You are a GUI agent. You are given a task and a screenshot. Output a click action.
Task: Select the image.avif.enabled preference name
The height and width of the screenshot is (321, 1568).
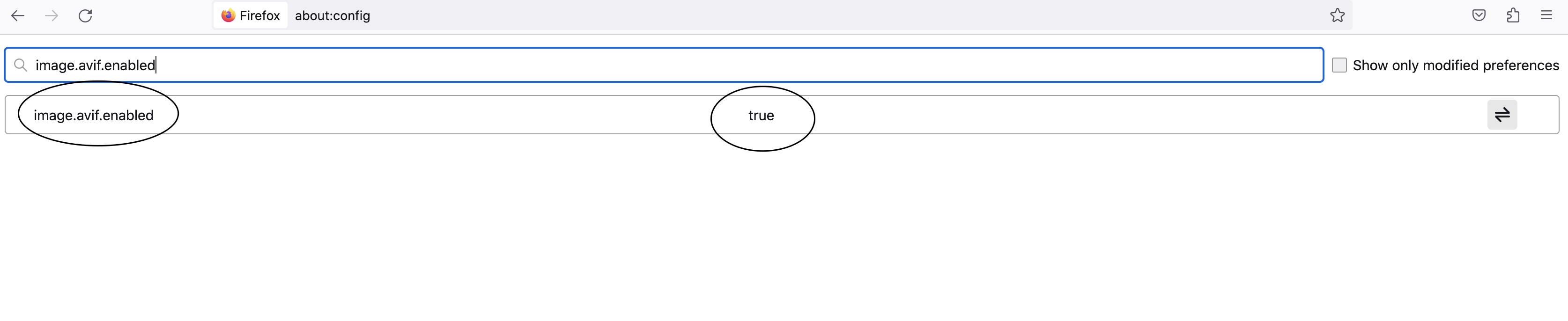pyautogui.click(x=94, y=116)
